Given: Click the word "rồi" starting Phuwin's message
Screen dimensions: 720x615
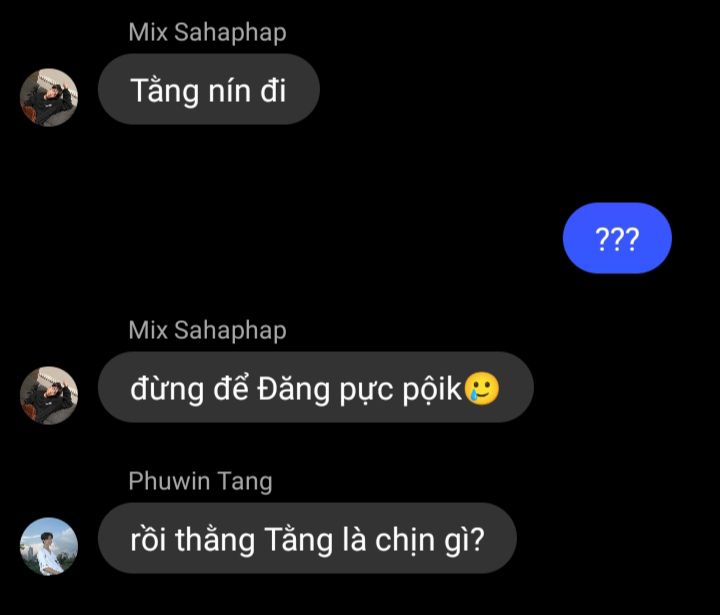Looking at the screenshot, I should (x=148, y=539).
